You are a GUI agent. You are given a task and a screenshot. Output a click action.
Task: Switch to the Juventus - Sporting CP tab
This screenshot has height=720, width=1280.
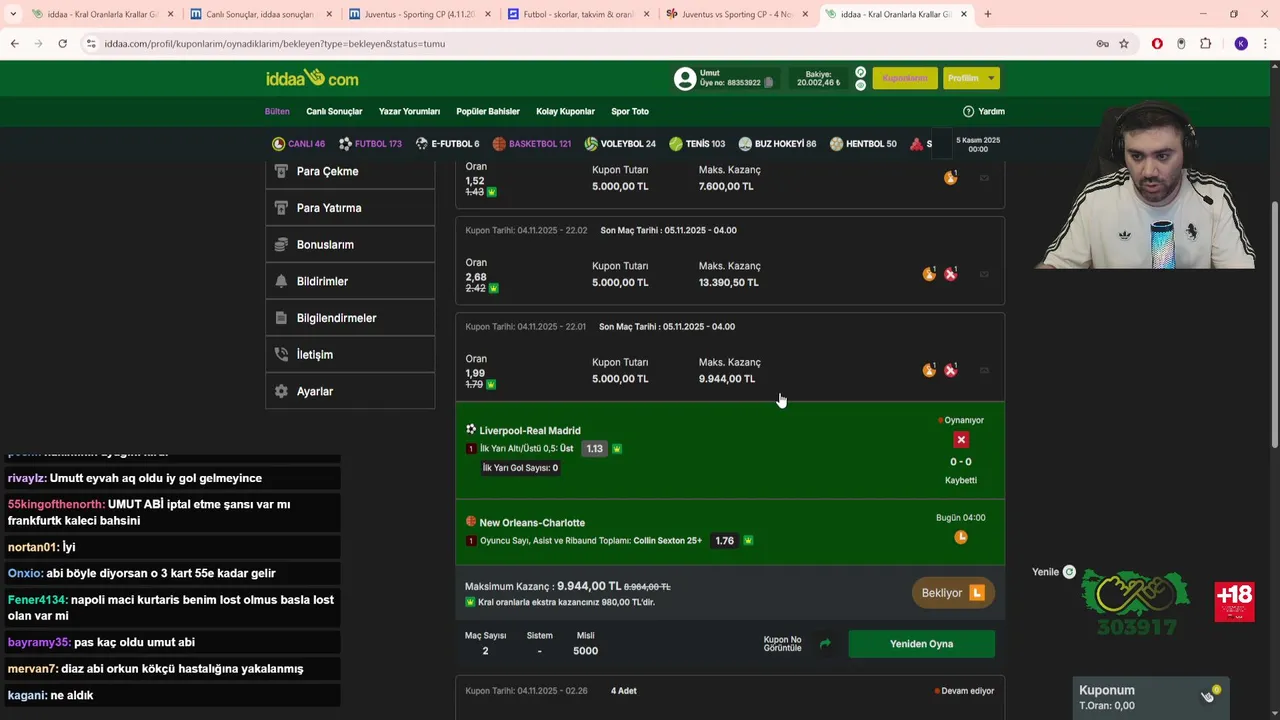pos(419,14)
